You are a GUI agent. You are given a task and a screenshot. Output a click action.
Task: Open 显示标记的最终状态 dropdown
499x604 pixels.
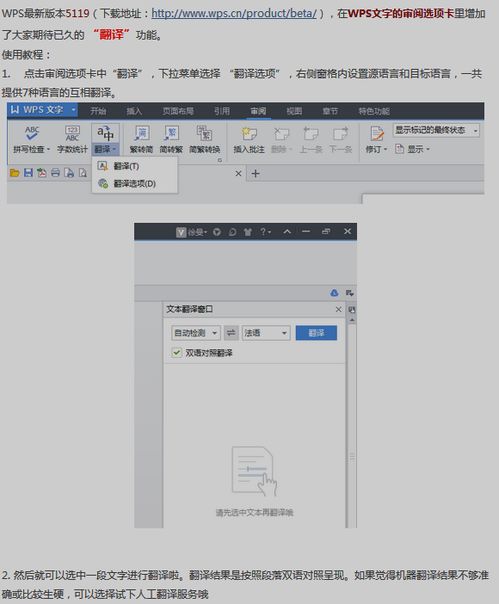[x=436, y=130]
